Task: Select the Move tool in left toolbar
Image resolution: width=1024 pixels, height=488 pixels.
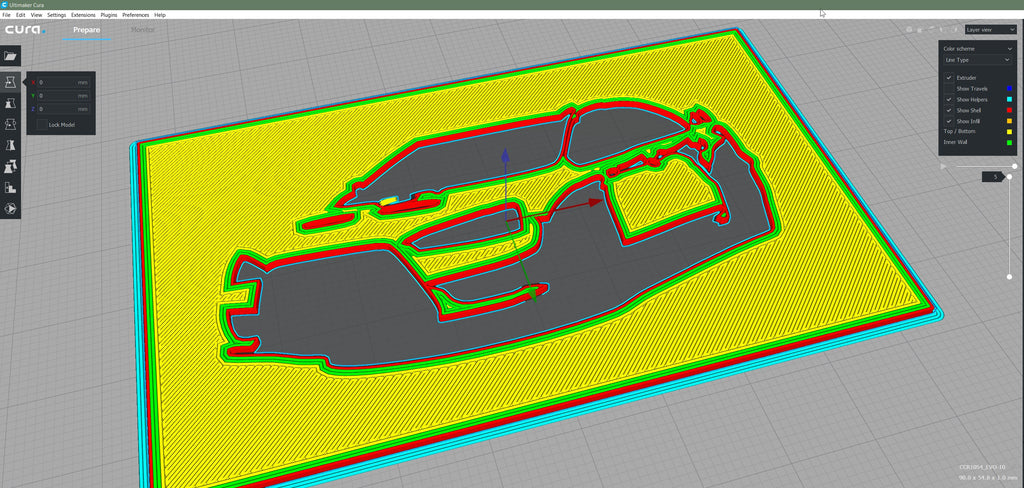Action: click(x=10, y=82)
